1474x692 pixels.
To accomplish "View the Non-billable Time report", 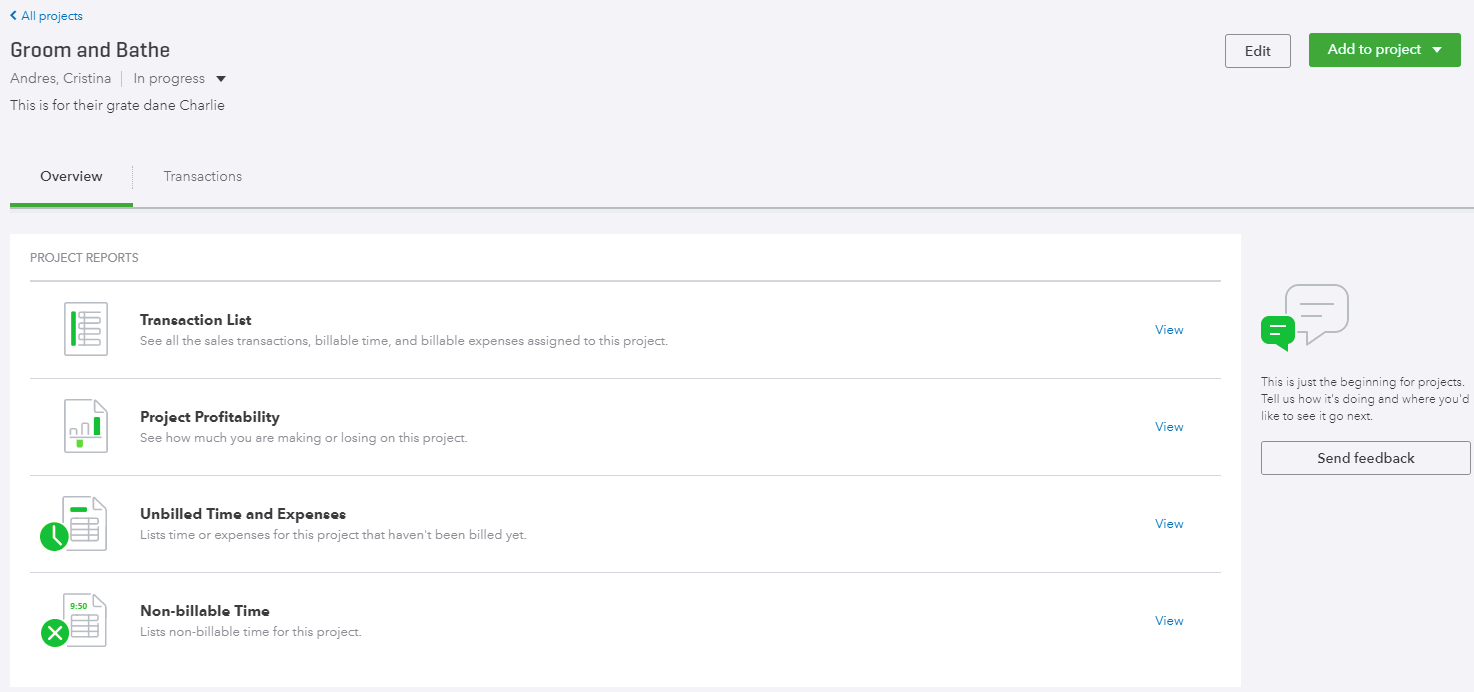I will 1169,621.
